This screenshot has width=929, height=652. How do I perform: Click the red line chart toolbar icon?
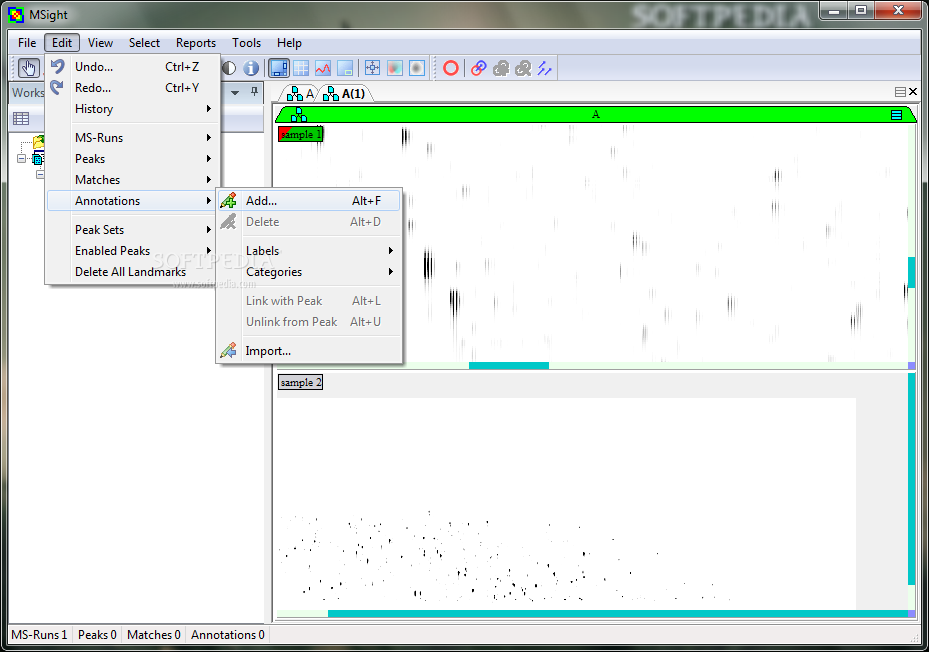click(323, 68)
